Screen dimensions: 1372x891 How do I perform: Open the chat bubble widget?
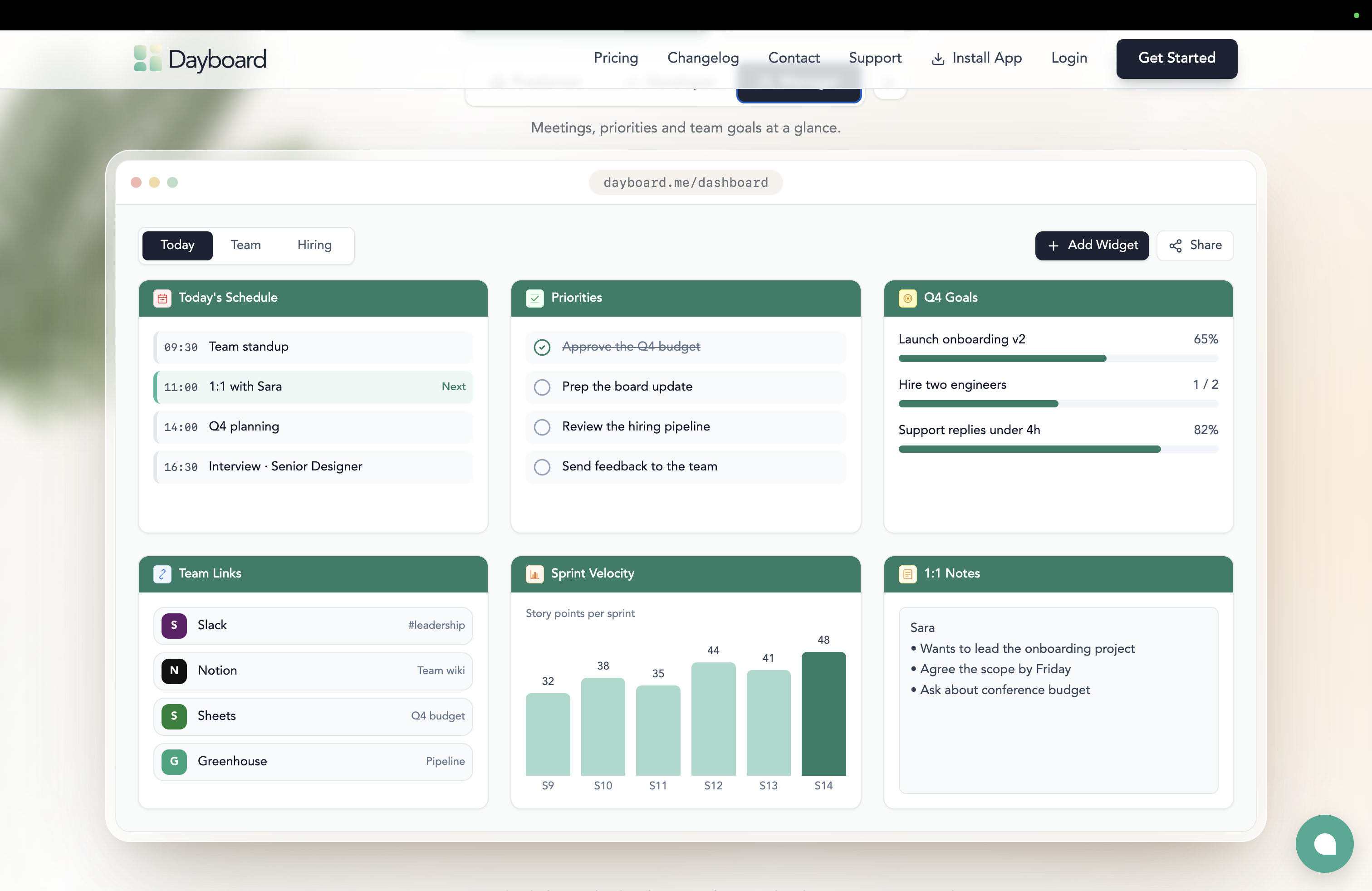click(1324, 844)
